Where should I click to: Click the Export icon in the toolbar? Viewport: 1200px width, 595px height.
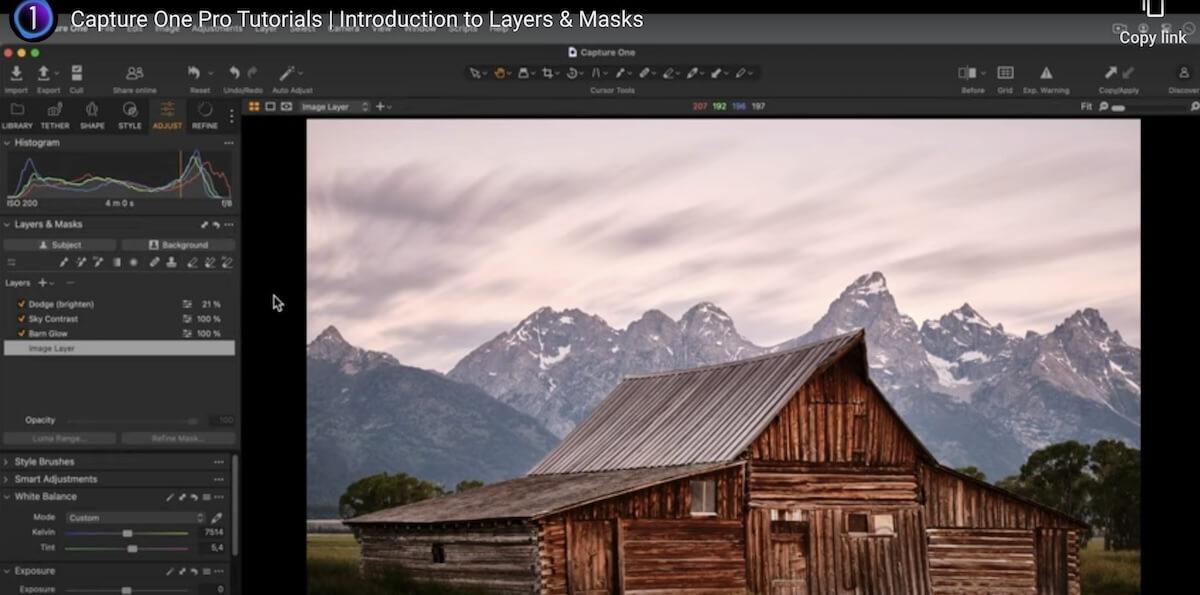point(44,73)
